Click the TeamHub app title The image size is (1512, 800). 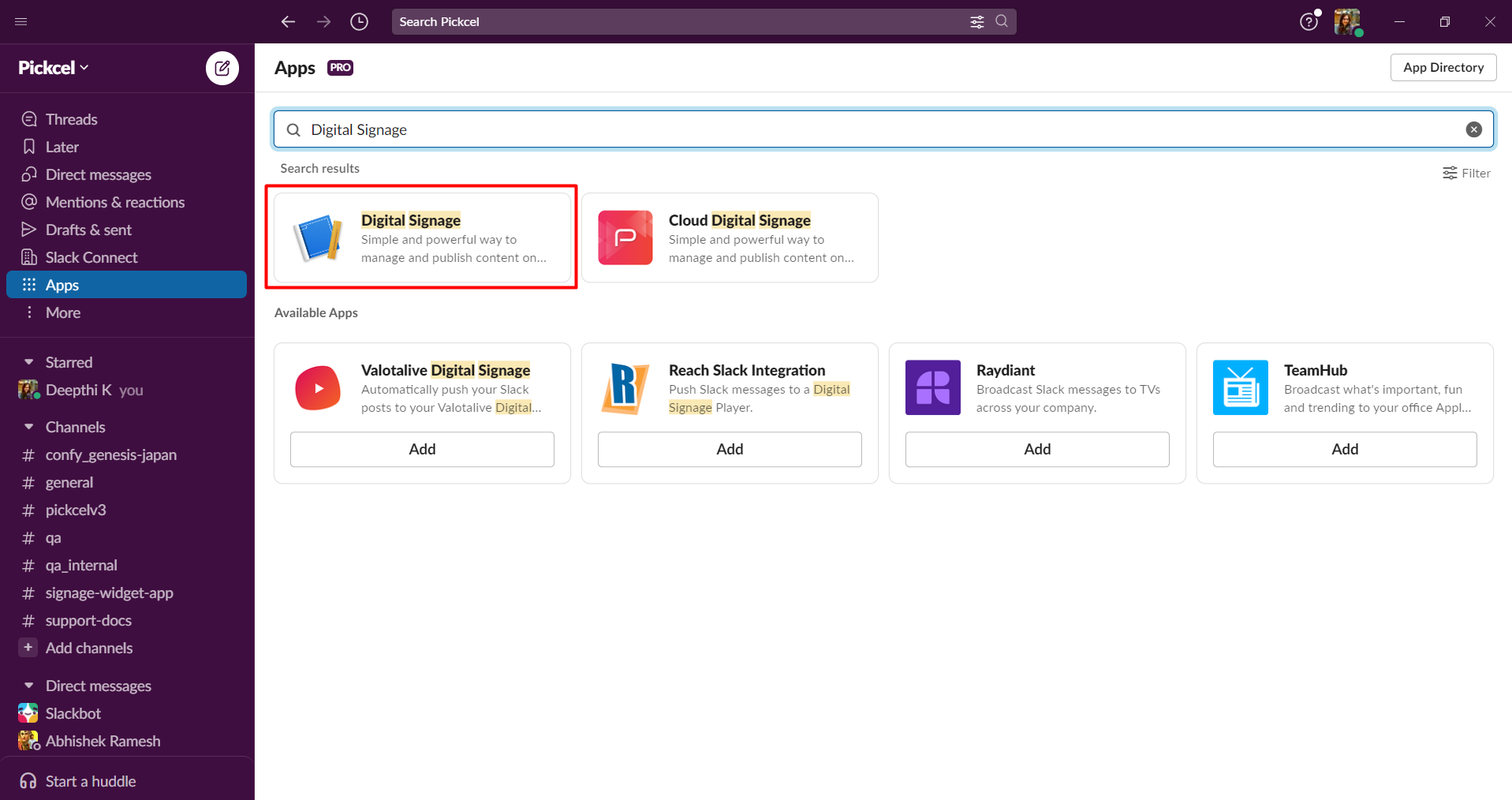(1316, 370)
